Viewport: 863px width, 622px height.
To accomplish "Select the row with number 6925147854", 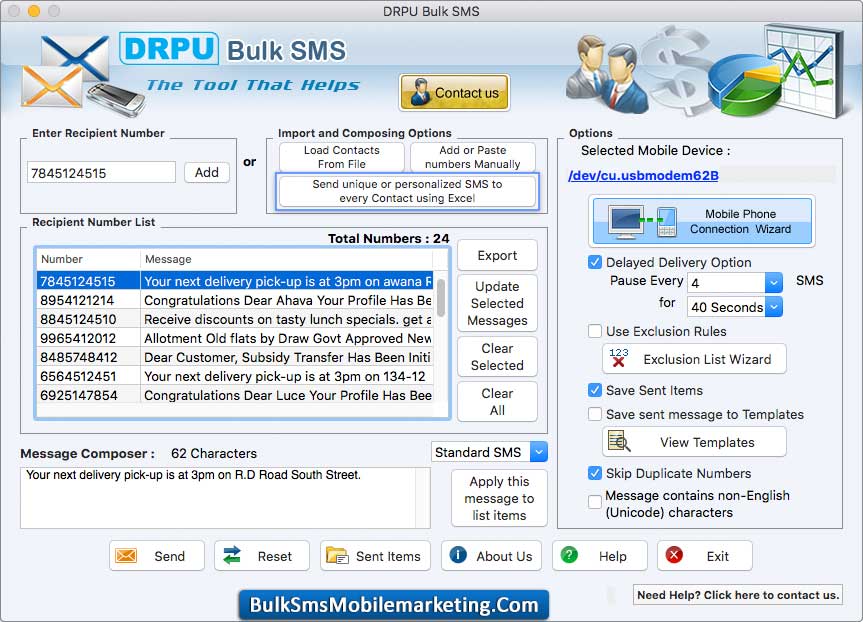I will [235, 395].
